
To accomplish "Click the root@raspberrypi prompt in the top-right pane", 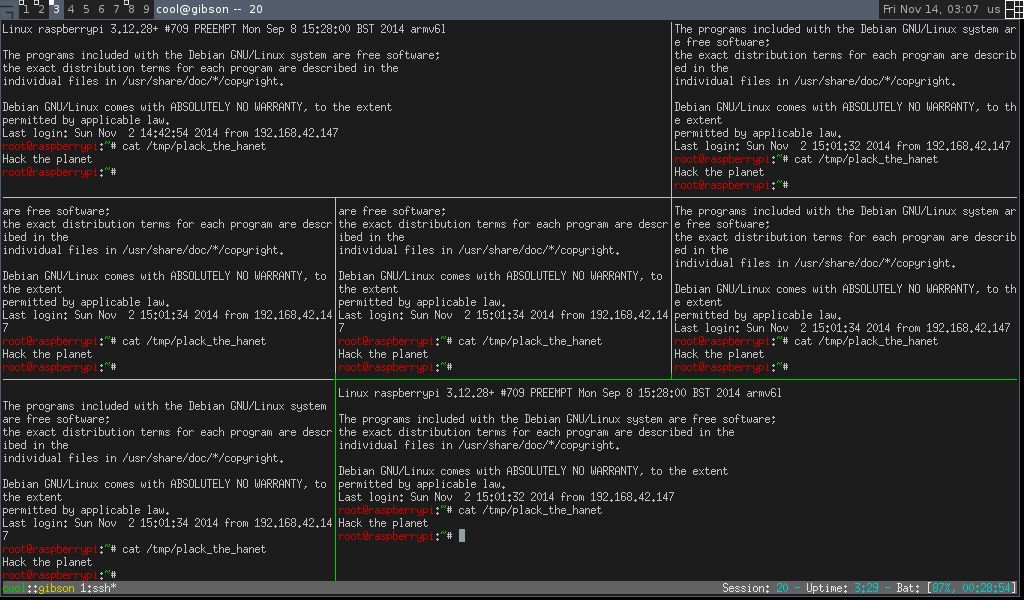I will point(731,185).
